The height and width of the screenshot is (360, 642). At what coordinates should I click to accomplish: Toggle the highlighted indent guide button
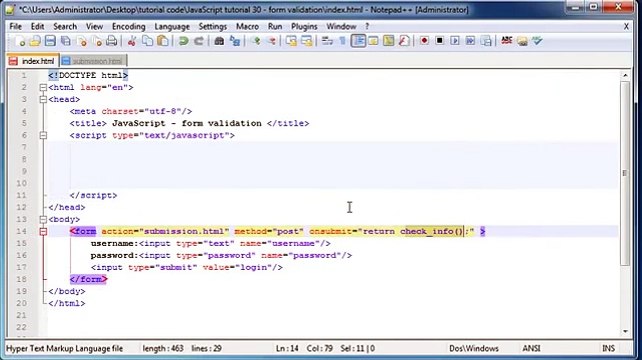pyautogui.click(x=358, y=41)
